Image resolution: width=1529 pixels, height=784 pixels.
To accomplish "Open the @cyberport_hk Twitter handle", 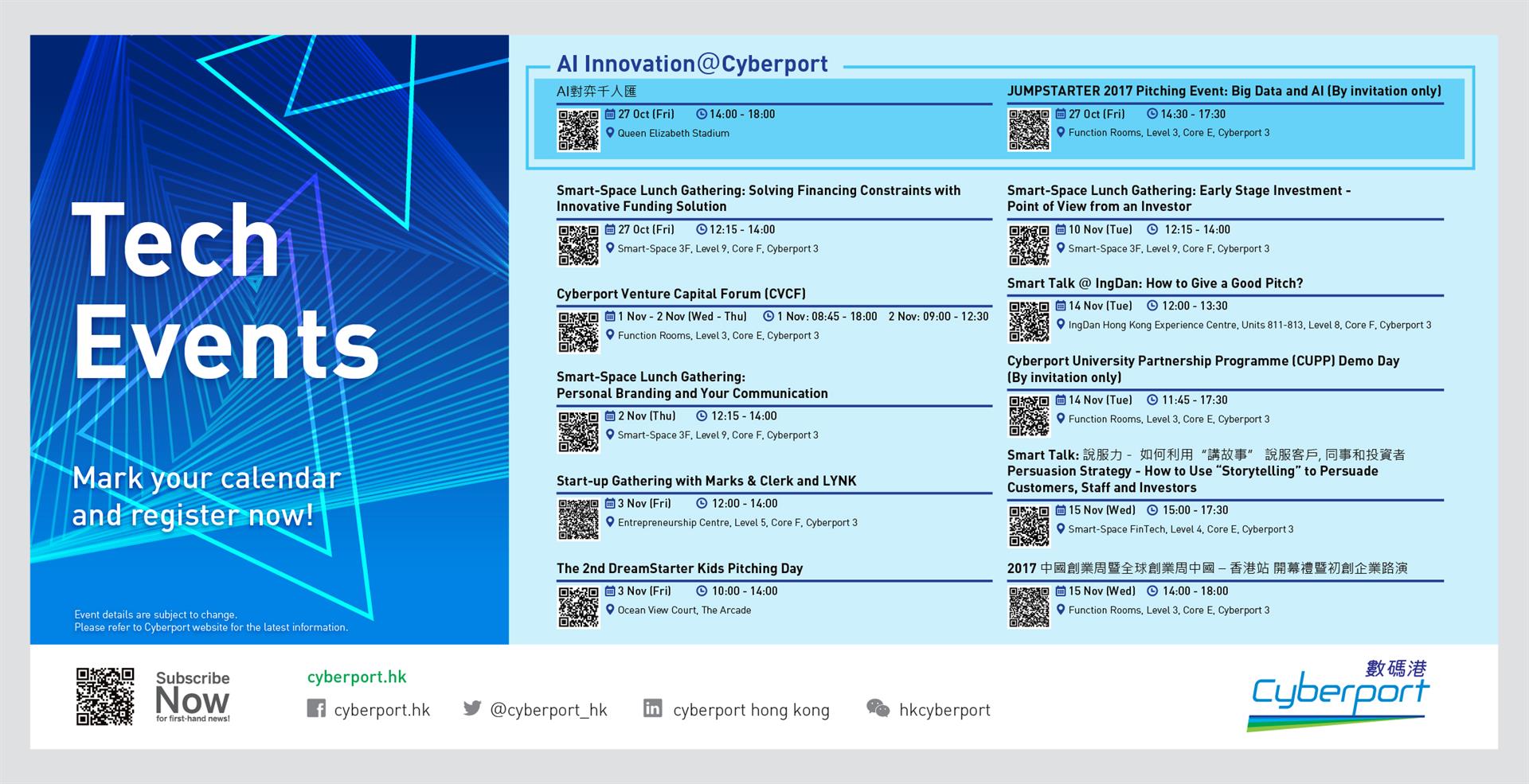I will (x=549, y=709).
